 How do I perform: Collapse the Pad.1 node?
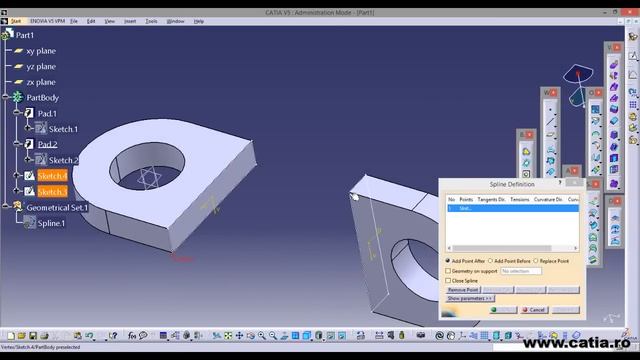[16, 112]
